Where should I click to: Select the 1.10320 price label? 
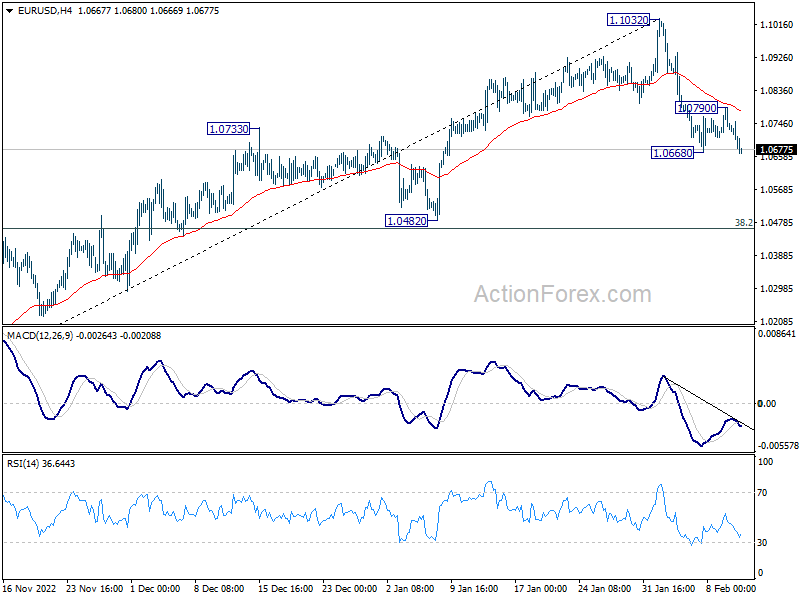(628, 20)
